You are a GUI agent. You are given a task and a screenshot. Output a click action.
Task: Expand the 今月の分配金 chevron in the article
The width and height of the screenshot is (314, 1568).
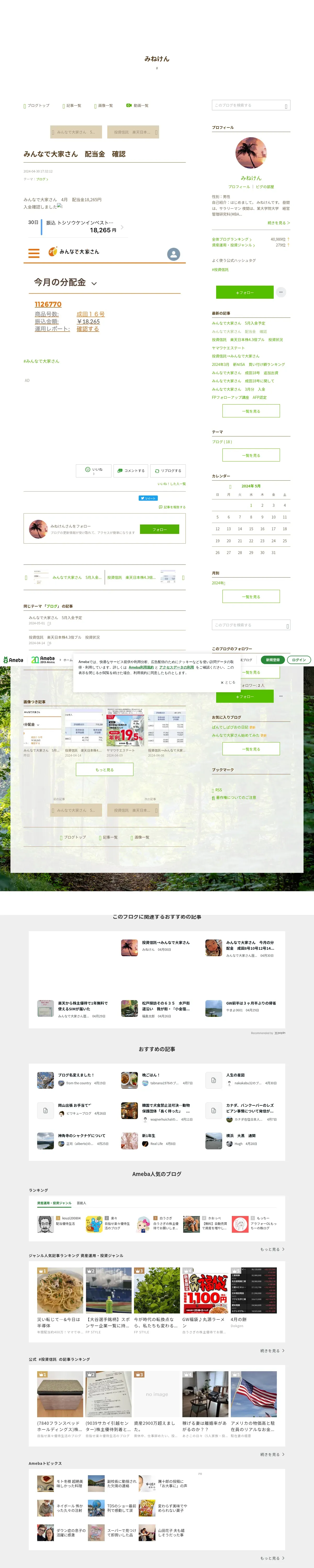pos(94,284)
